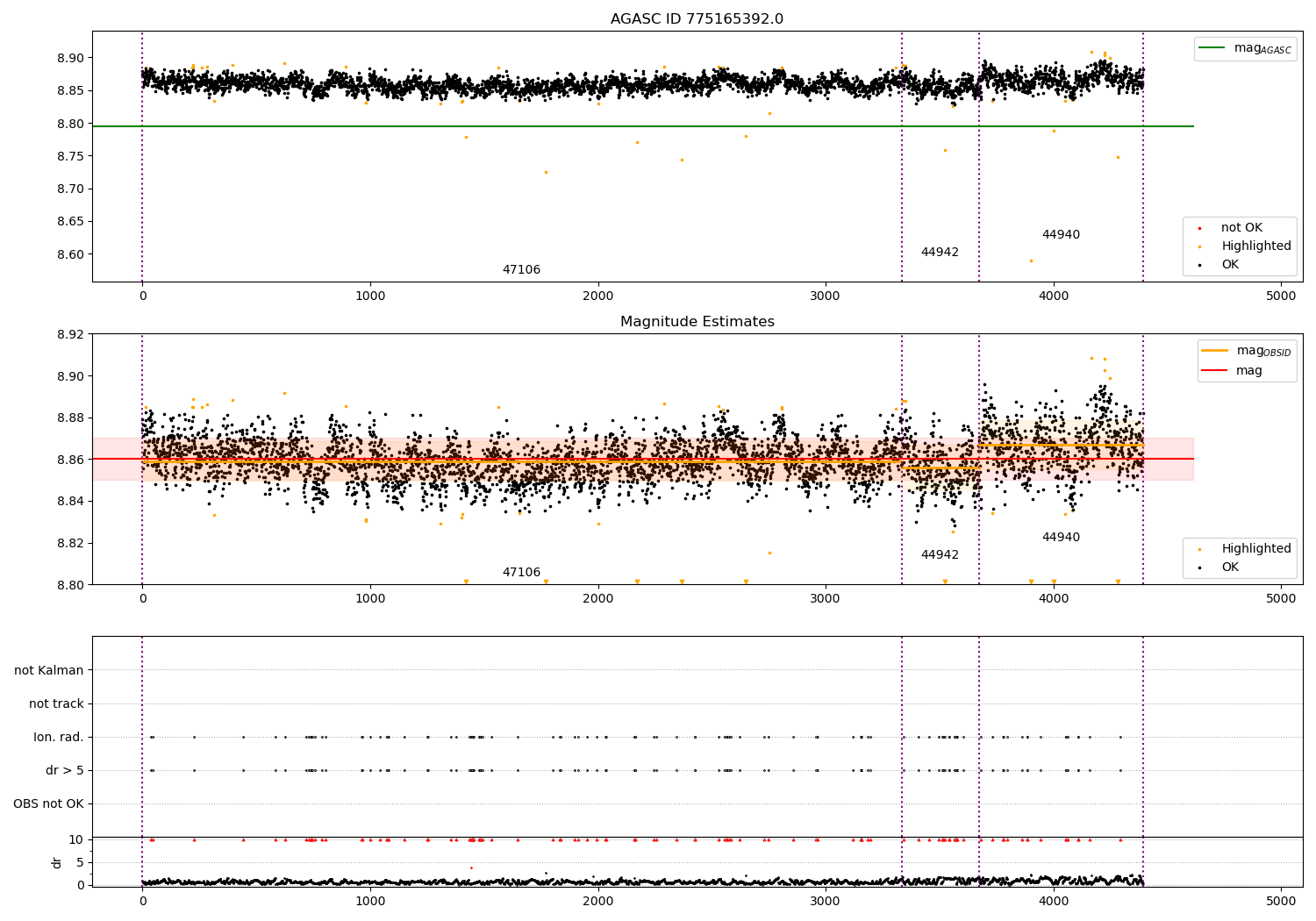Click the 'dr' y-axis label
Viewport: 1316px width, 921px height.
(x=57, y=863)
